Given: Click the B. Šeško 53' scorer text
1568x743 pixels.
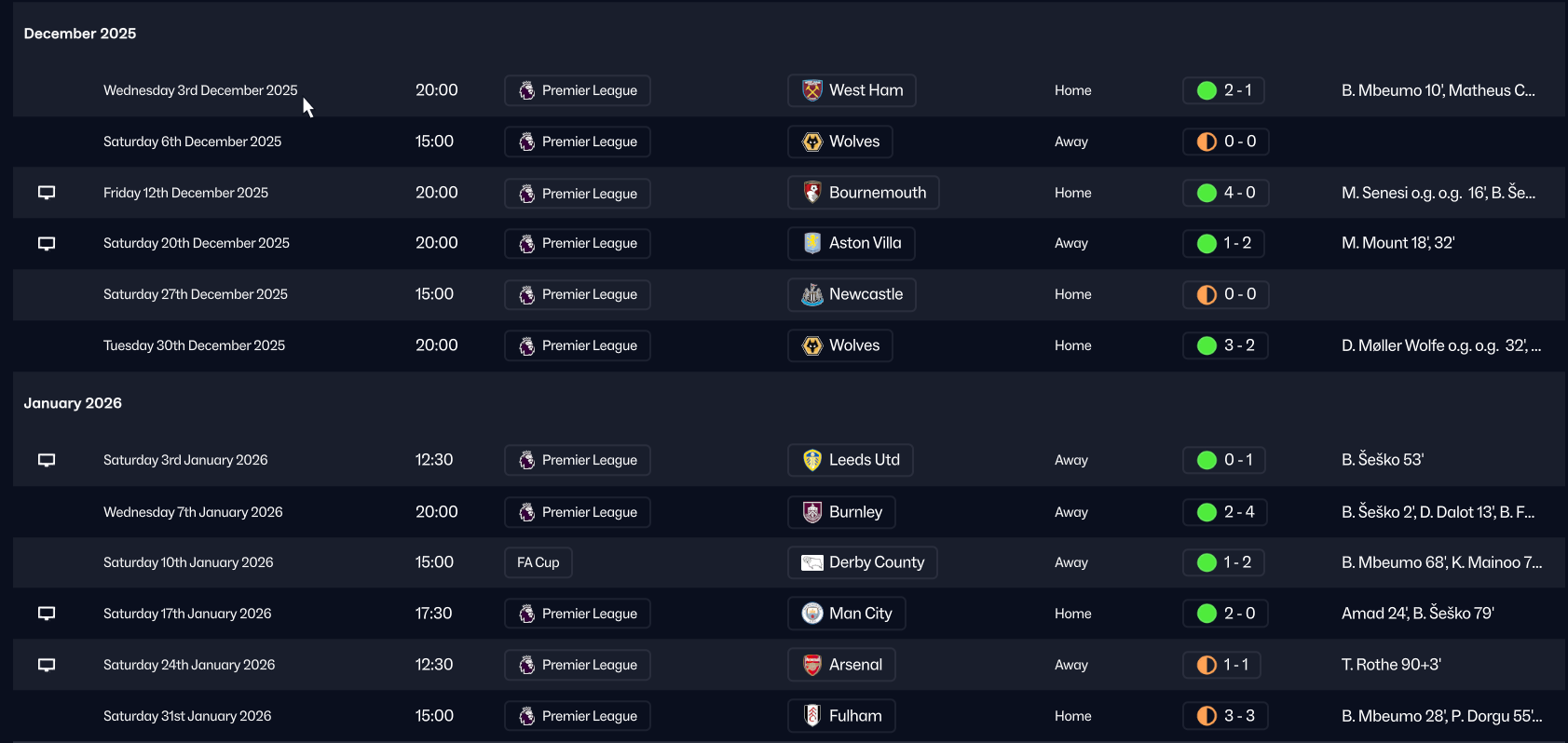Looking at the screenshot, I should (x=1382, y=460).
